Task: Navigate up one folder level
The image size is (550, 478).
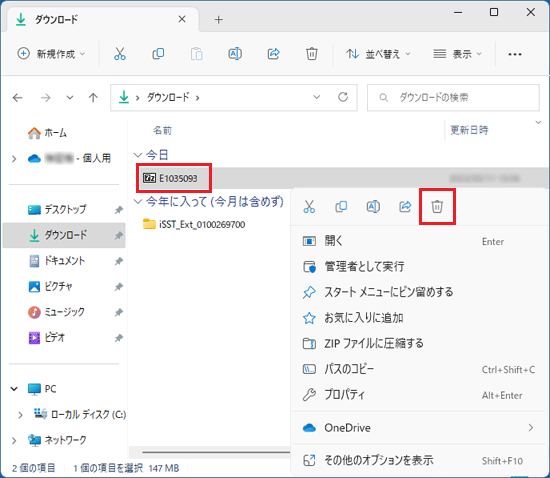Action: 93,97
